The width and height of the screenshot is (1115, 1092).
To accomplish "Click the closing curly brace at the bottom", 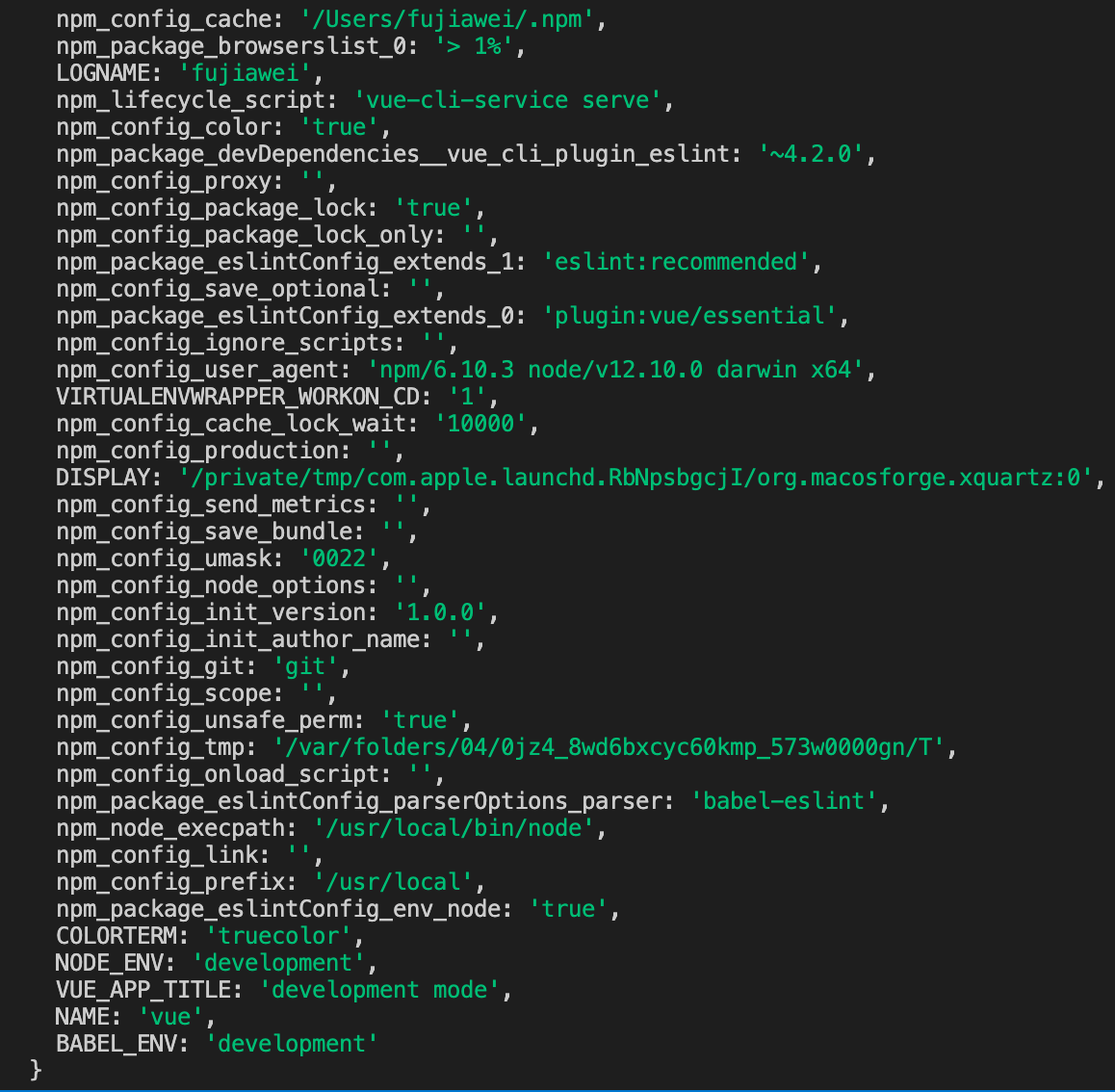I will (x=37, y=1069).
